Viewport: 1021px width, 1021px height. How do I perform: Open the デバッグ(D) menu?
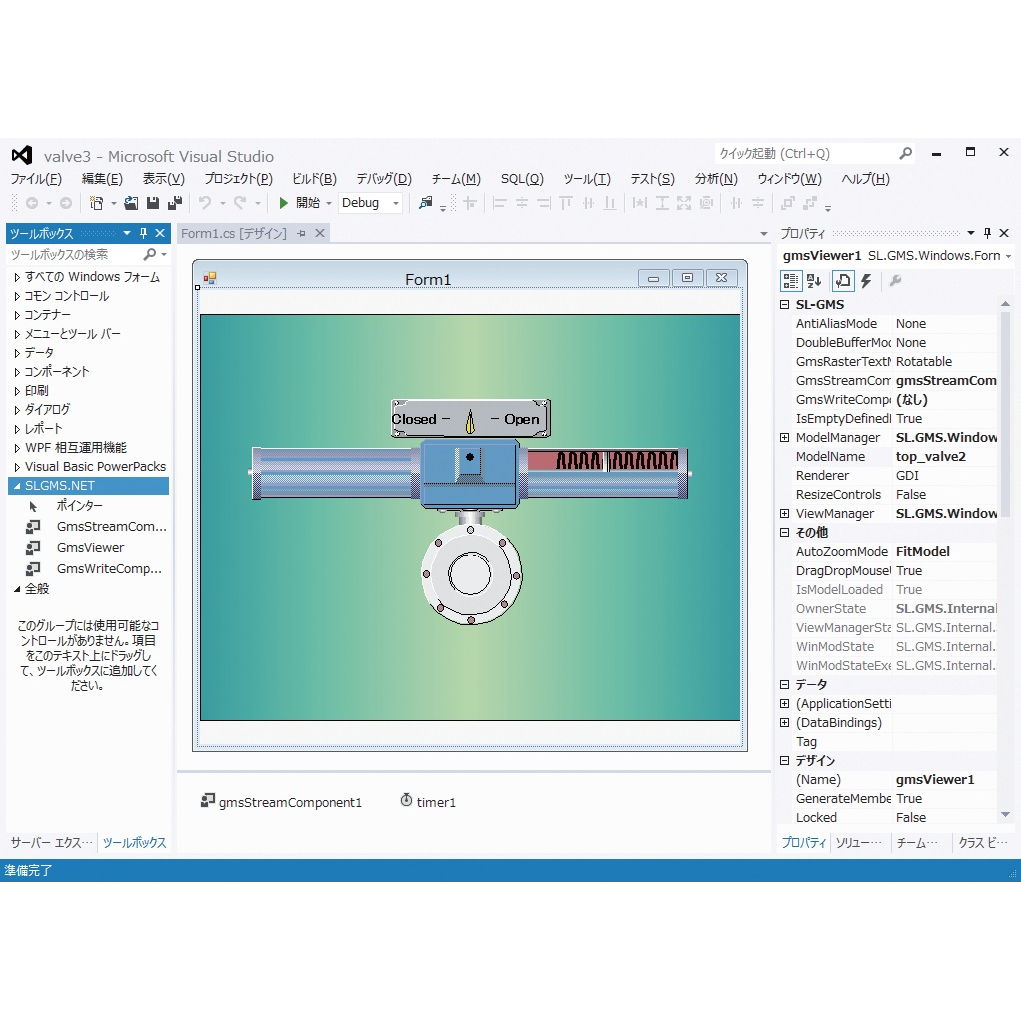pyautogui.click(x=384, y=179)
